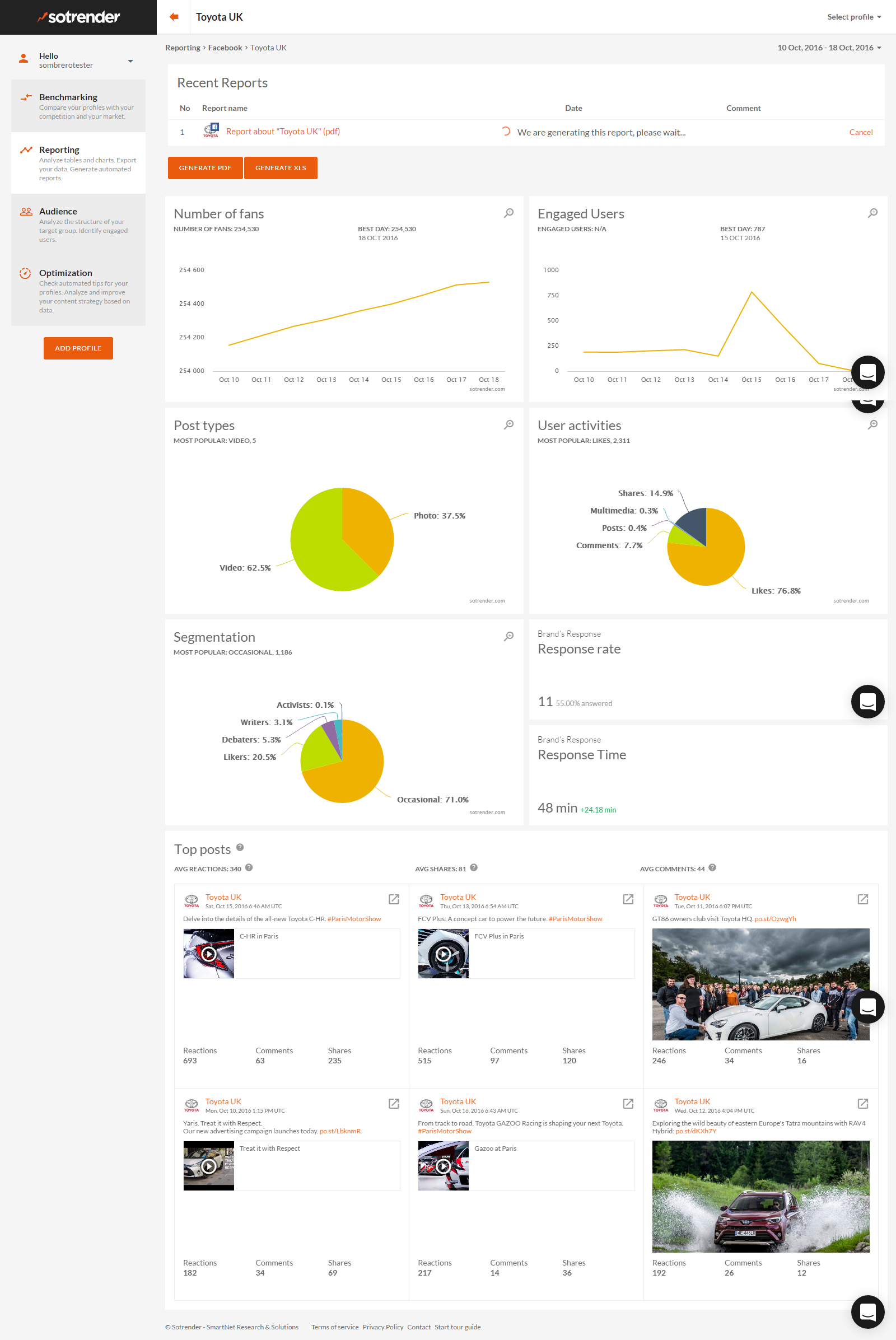
Task: Follow the po.st/LbknmR link
Action: (x=340, y=1132)
